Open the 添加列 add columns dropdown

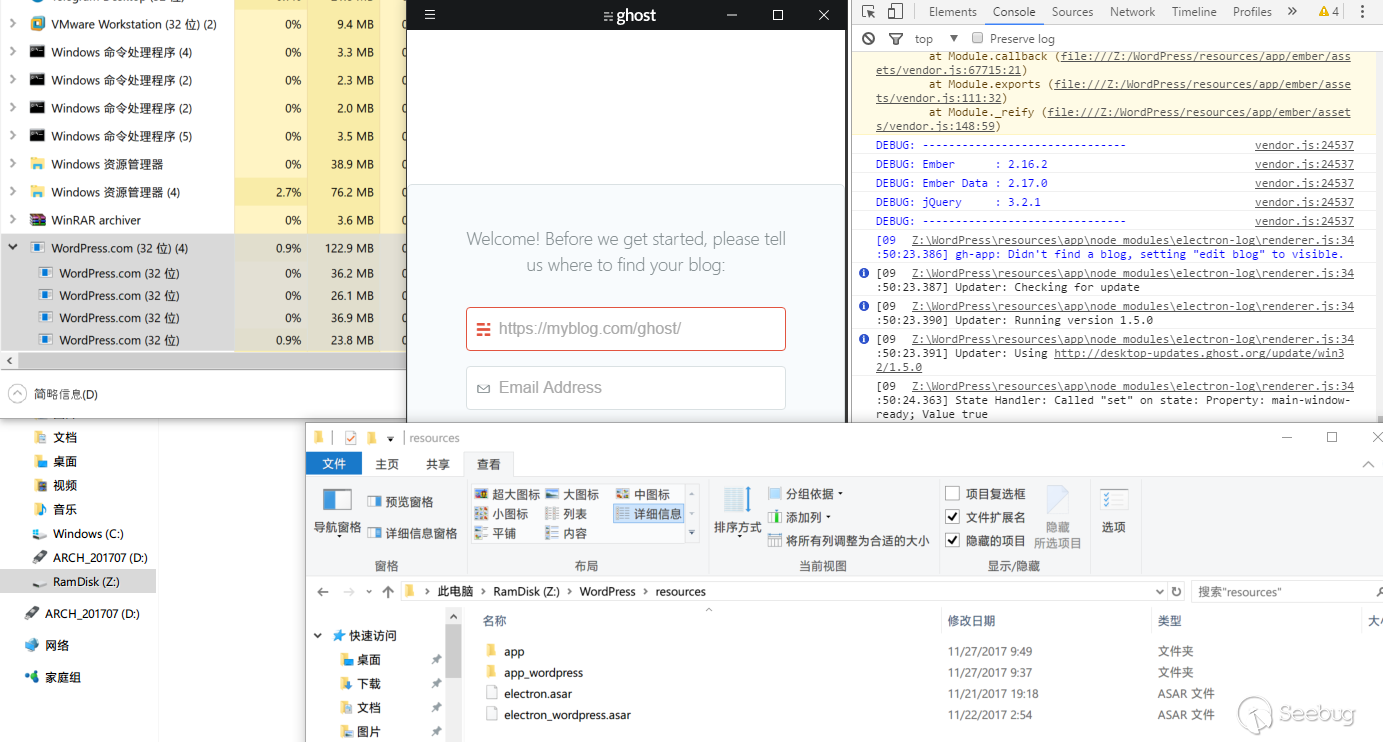tap(800, 517)
